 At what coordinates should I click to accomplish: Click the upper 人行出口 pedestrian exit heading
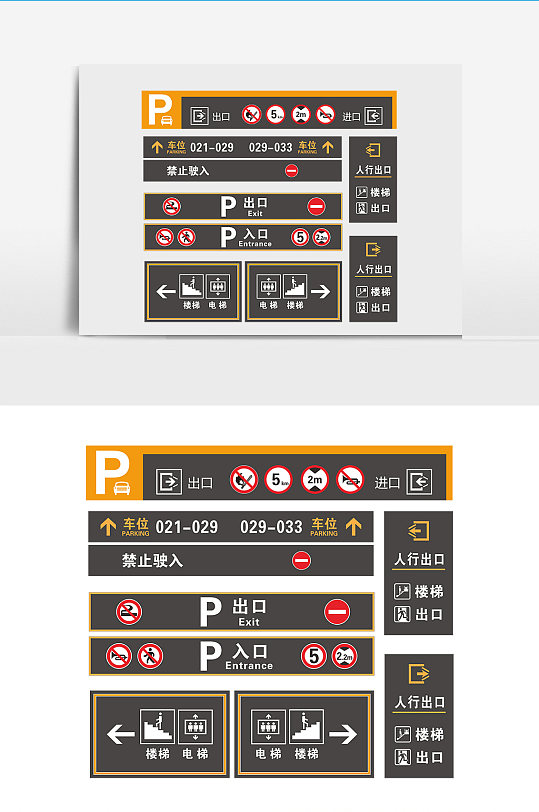[419, 559]
